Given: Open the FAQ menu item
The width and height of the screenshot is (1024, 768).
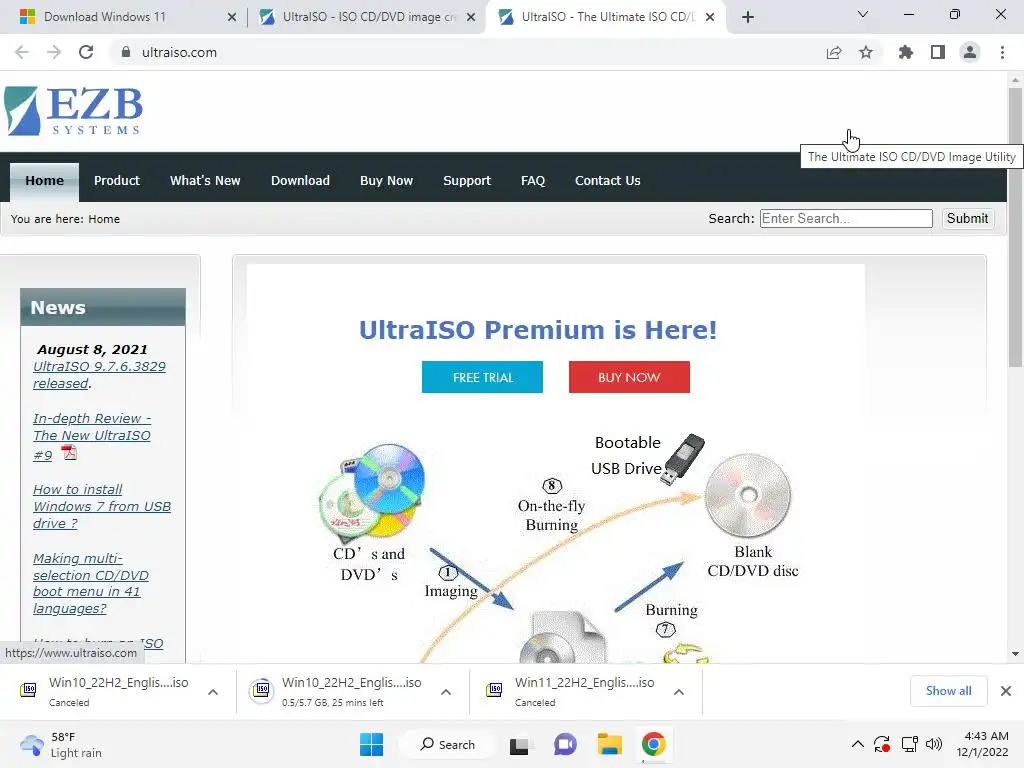Looking at the screenshot, I should tap(533, 181).
